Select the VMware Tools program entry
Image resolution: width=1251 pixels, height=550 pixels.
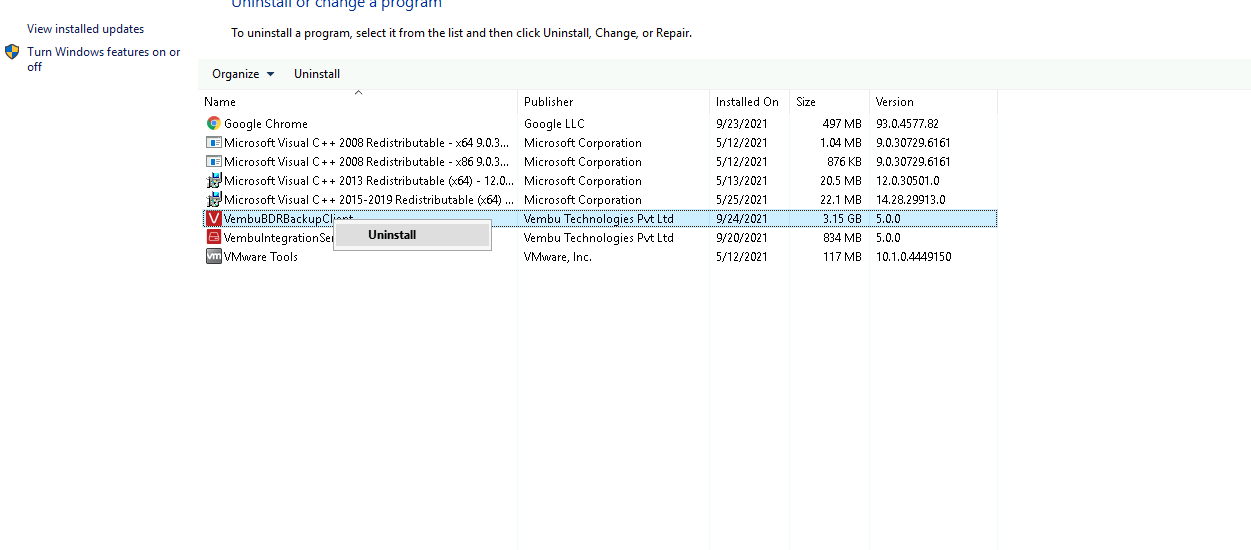260,257
